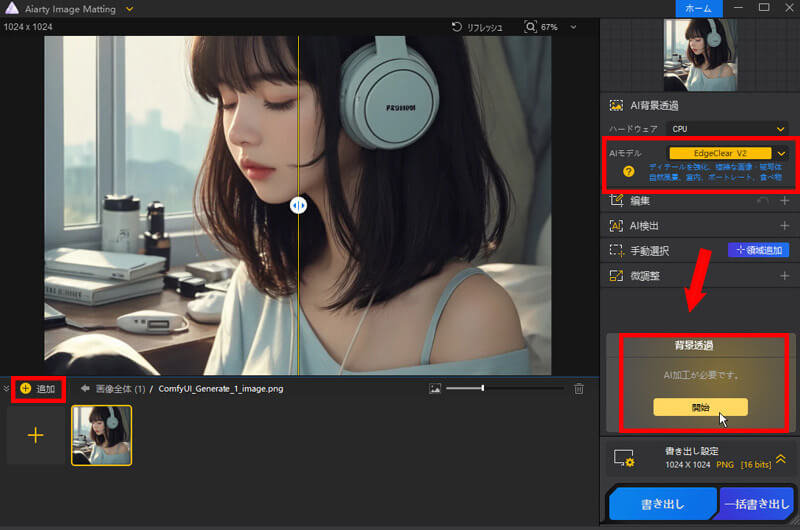The height and width of the screenshot is (530, 800).
Task: Click the 画像全体 (1) breadcrumb
Action: click(x=120, y=389)
